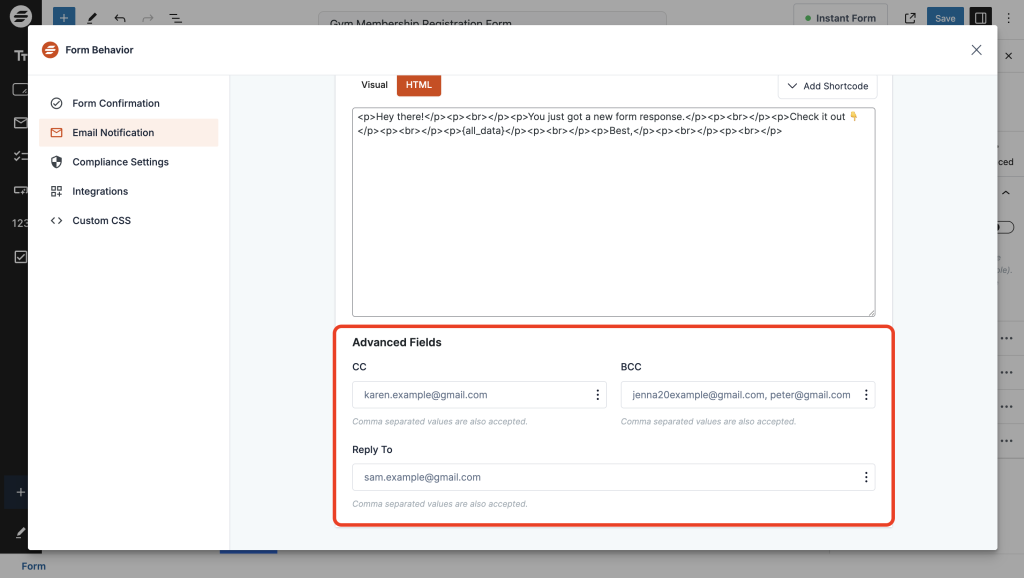Click the Form Confirmation check icon
Viewport: 1024px width, 578px height.
coord(56,103)
